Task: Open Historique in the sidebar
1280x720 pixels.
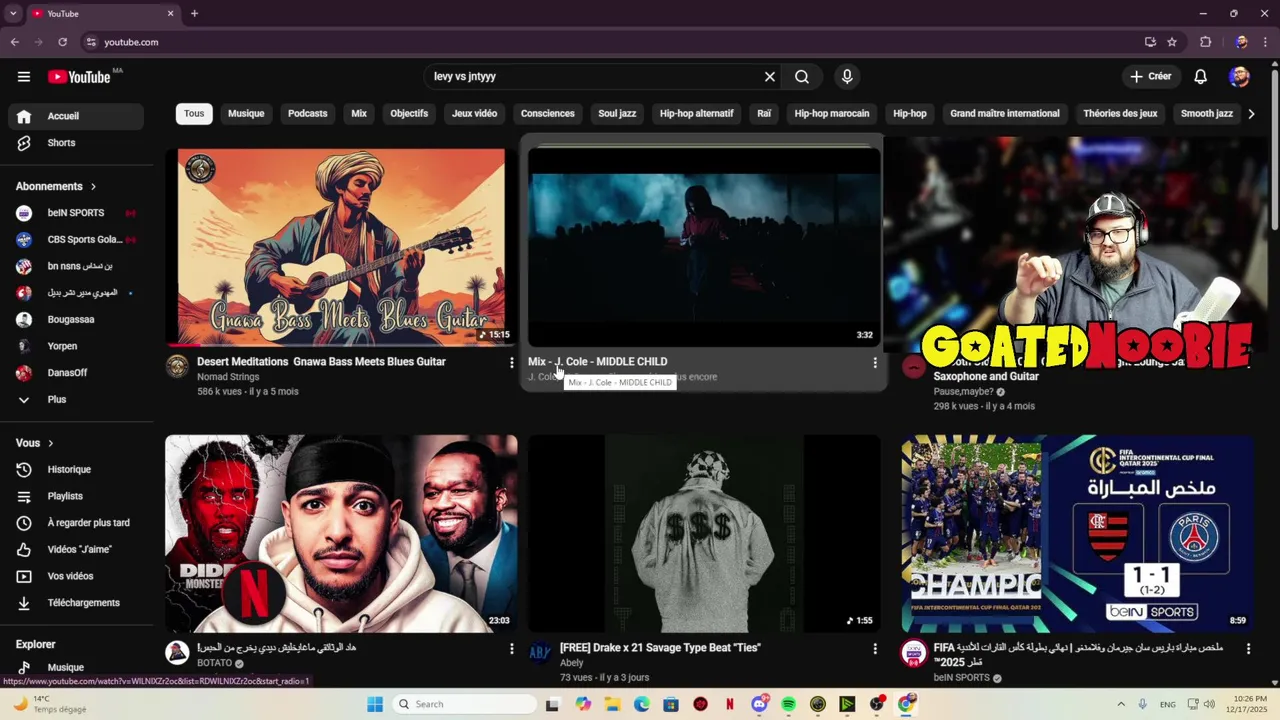Action: click(x=76, y=469)
